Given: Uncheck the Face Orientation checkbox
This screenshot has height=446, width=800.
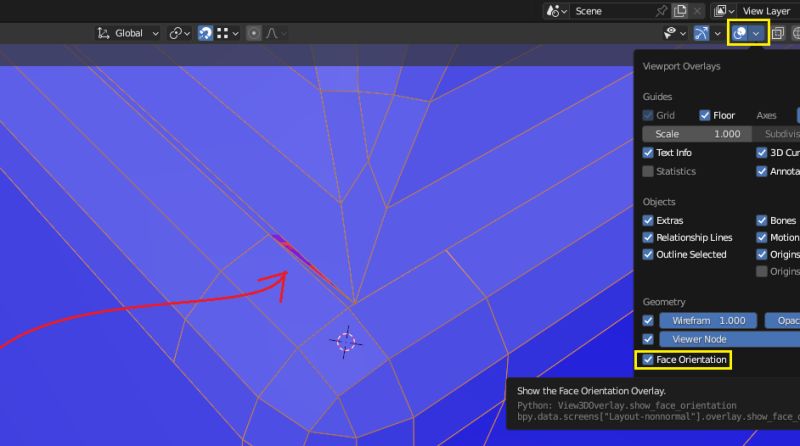Looking at the screenshot, I should [x=648, y=360].
